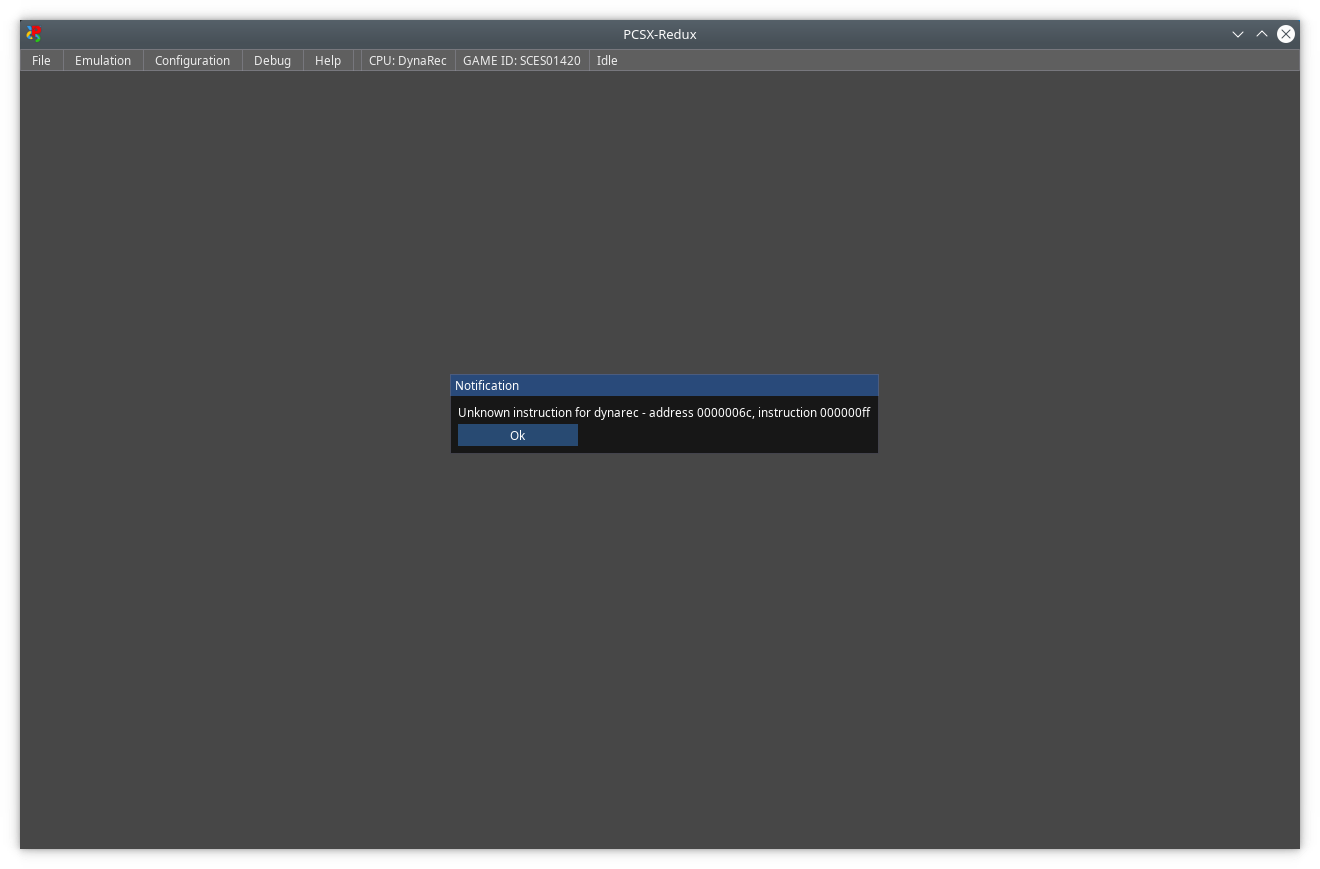Click the PCSX-Redux window title text

660,33
